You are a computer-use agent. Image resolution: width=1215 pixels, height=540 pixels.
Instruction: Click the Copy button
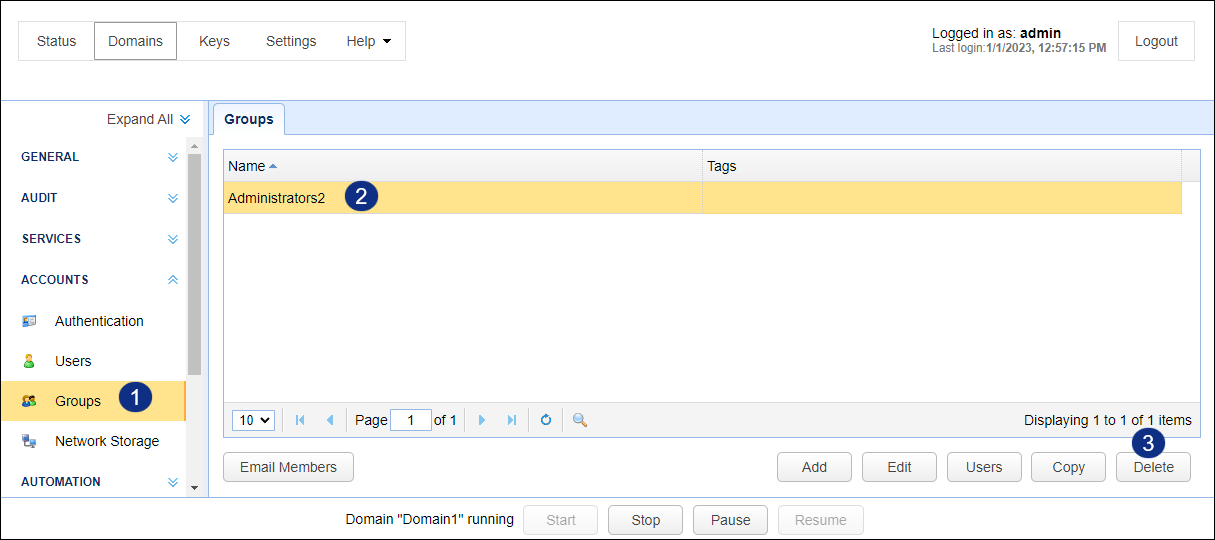coord(1069,467)
